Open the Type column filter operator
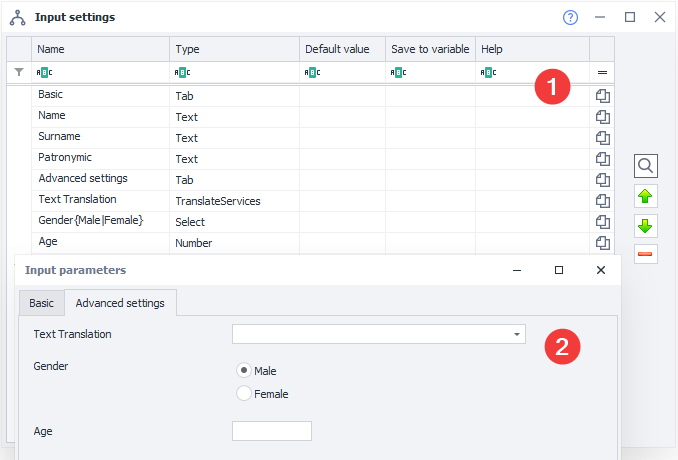Viewport: 678px width, 460px height. pos(183,72)
